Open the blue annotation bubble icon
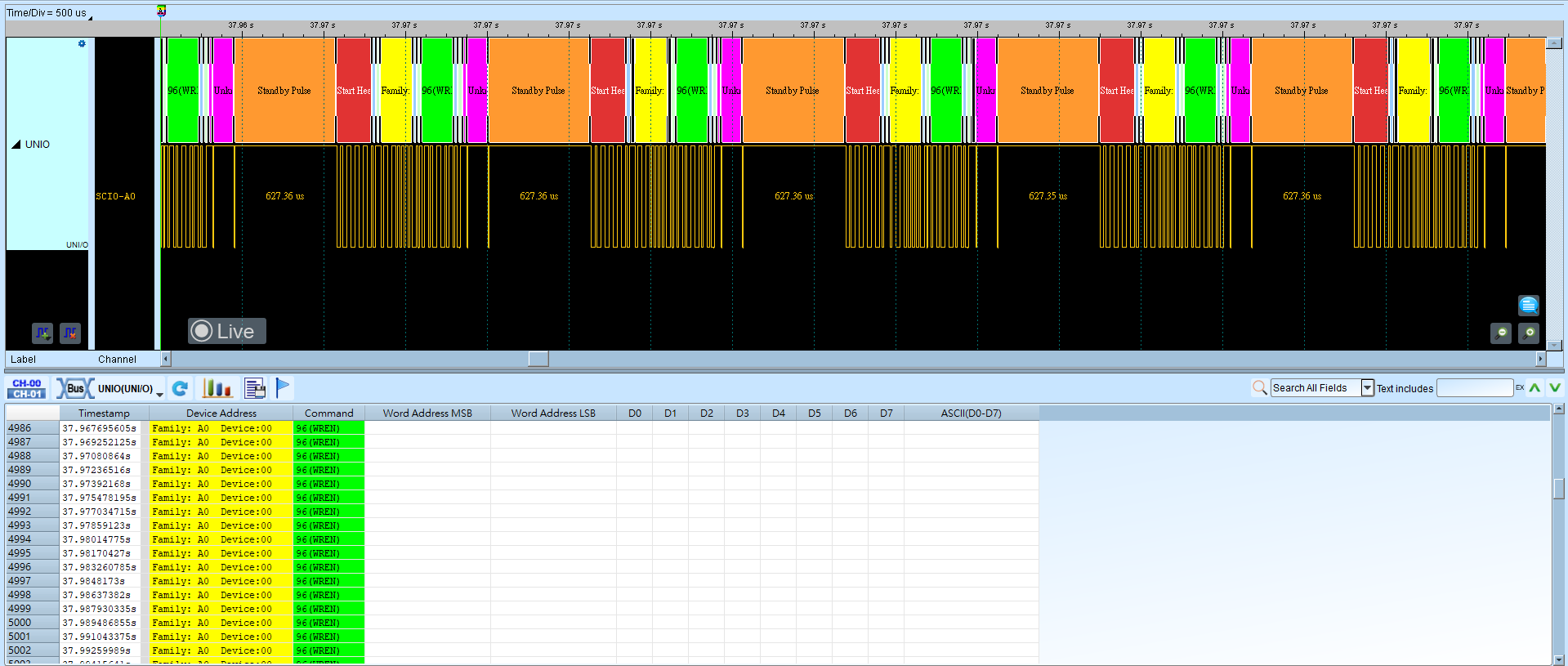The height and width of the screenshot is (666, 1568). point(1529,305)
